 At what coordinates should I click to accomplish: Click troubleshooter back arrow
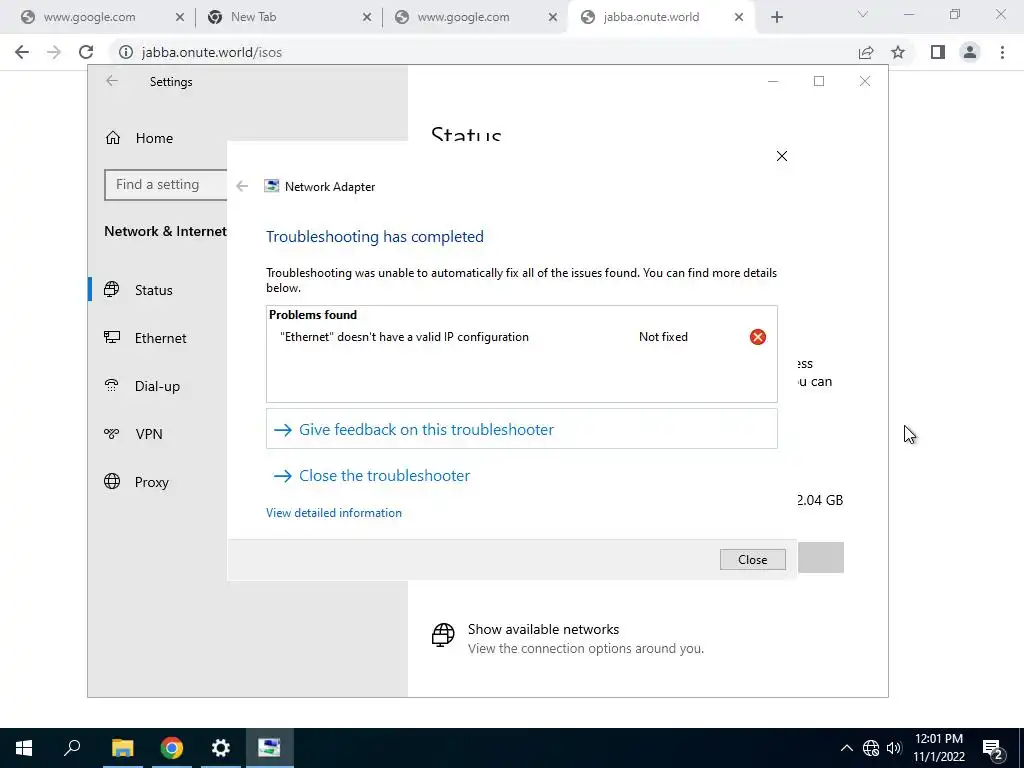[x=242, y=186]
